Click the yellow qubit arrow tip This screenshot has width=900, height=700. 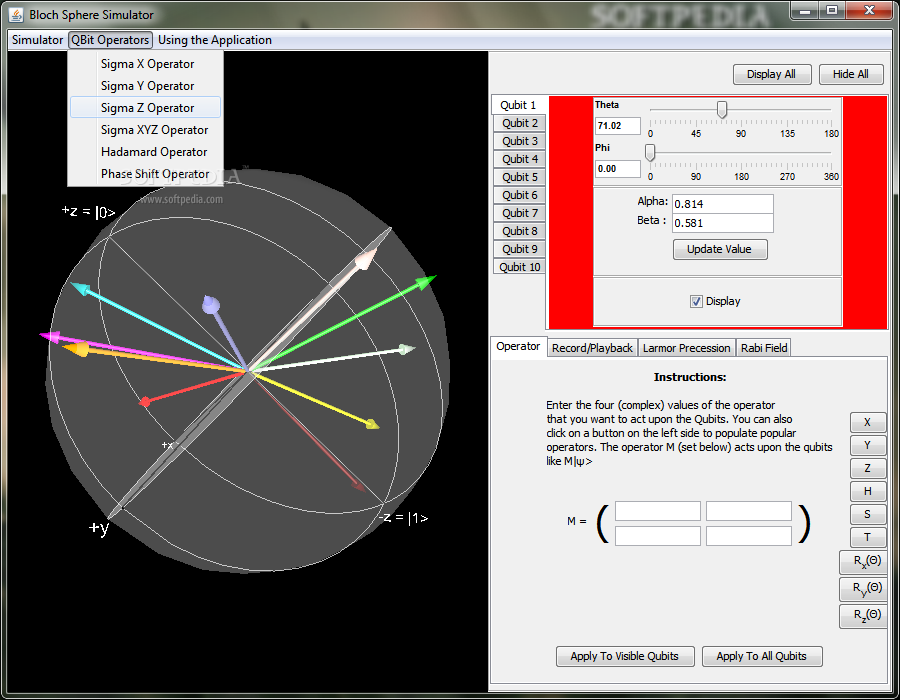click(x=373, y=424)
